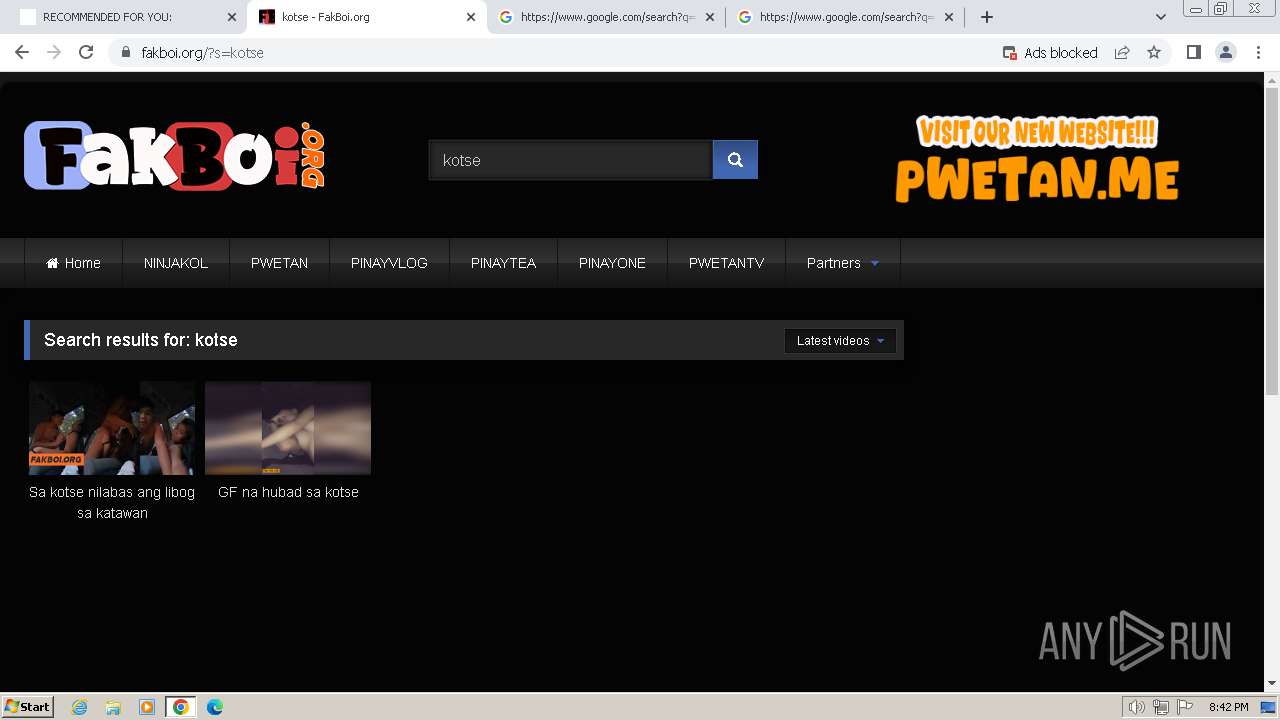Close the 'RECOMMENDED FOR YOU:' tab
The height and width of the screenshot is (720, 1280).
(232, 17)
